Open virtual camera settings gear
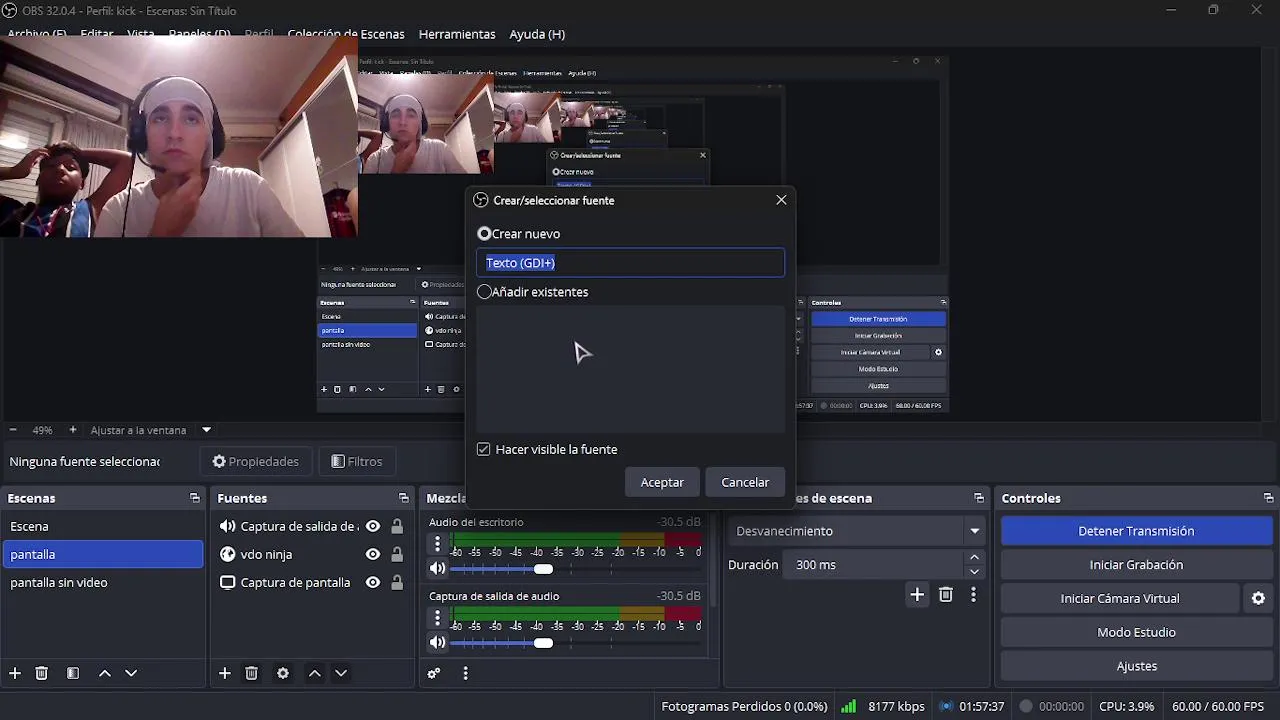The image size is (1280, 720). click(1258, 598)
